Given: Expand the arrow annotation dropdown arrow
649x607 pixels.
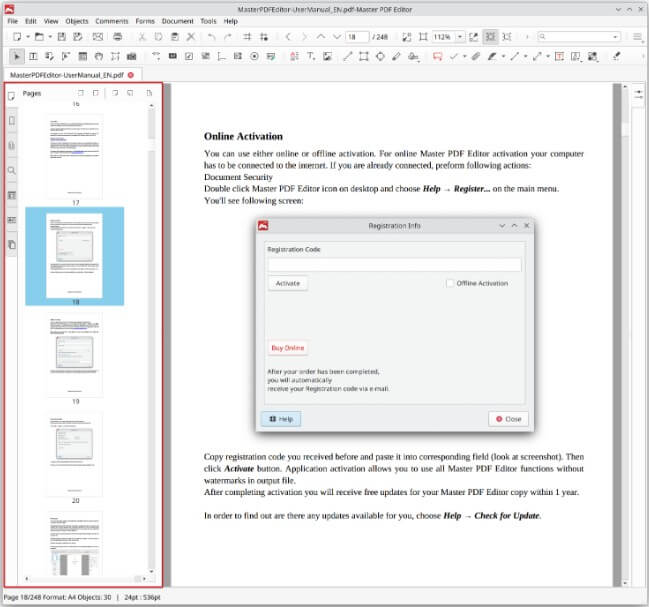Looking at the screenshot, I should [x=548, y=56].
